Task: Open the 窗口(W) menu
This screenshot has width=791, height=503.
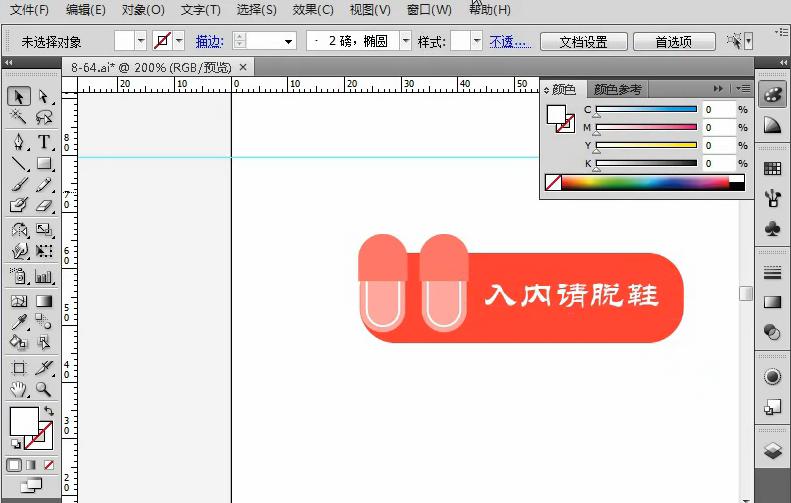Action: coord(429,10)
